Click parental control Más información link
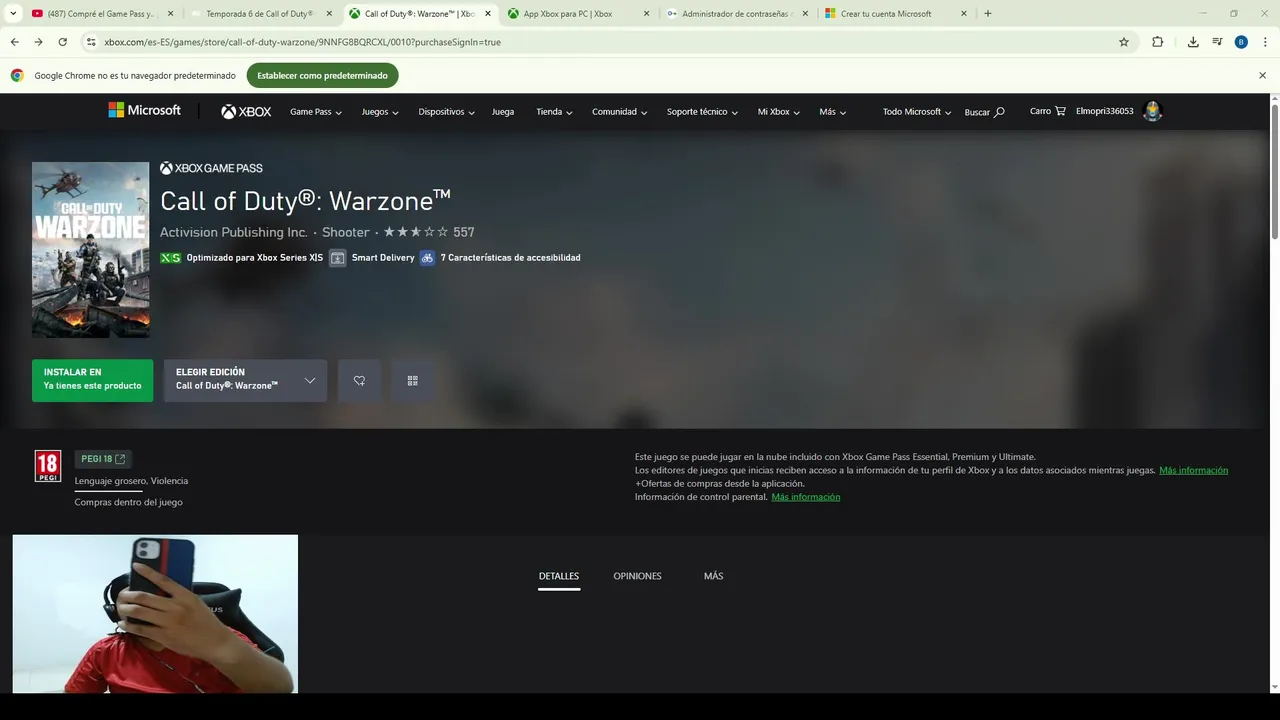1280x720 pixels. (806, 497)
